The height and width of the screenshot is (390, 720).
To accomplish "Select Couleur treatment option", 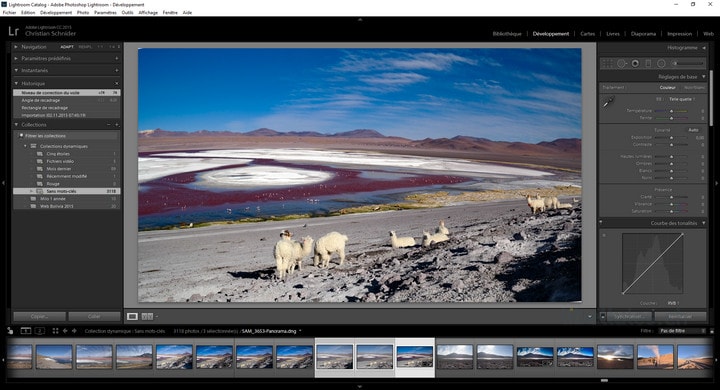I will click(x=668, y=87).
